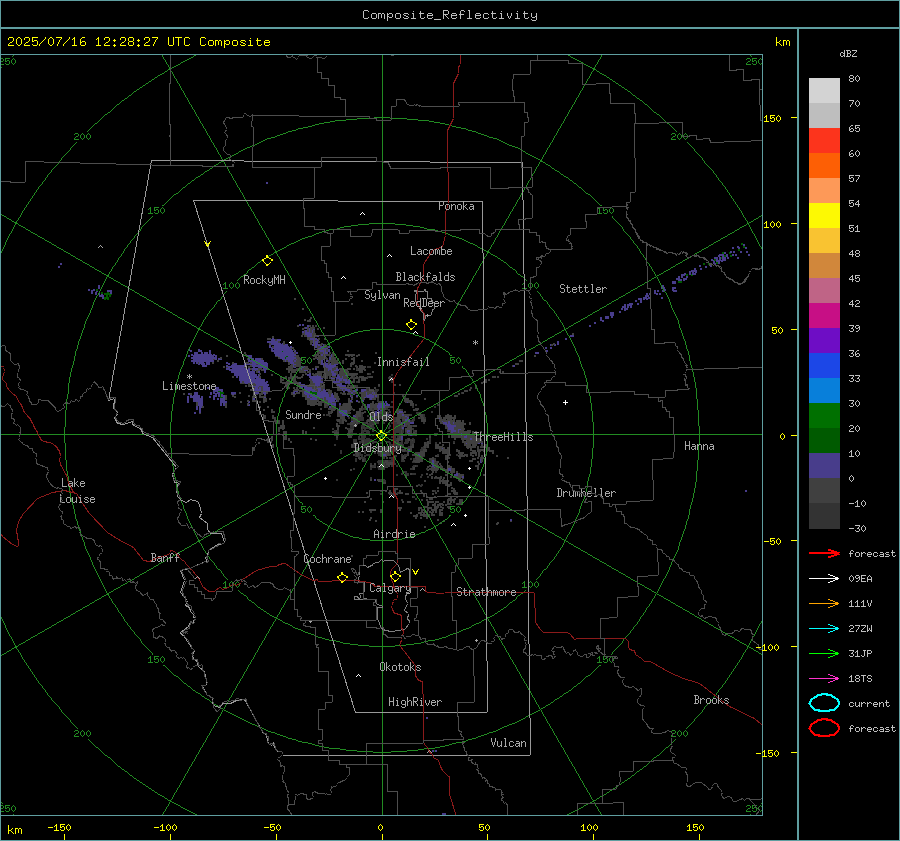900x841 pixels.
Task: Click the magenta 18TS arrow legend icon
Action: pyautogui.click(x=824, y=679)
